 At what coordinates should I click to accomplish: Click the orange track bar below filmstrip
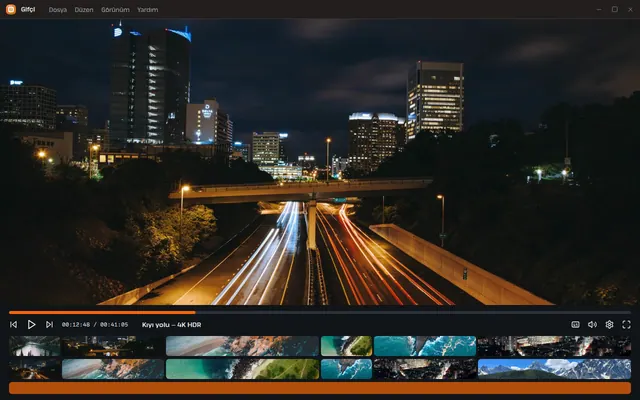coord(320,388)
